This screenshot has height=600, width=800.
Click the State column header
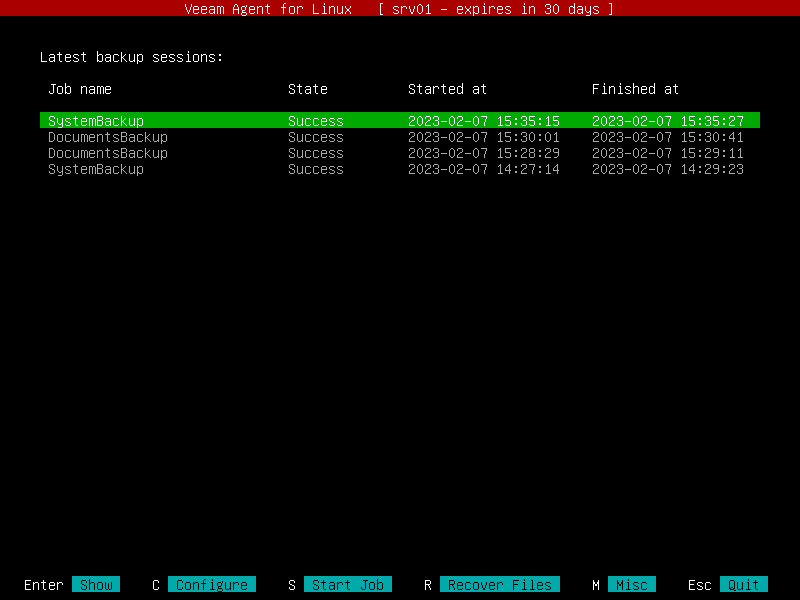[x=308, y=89]
